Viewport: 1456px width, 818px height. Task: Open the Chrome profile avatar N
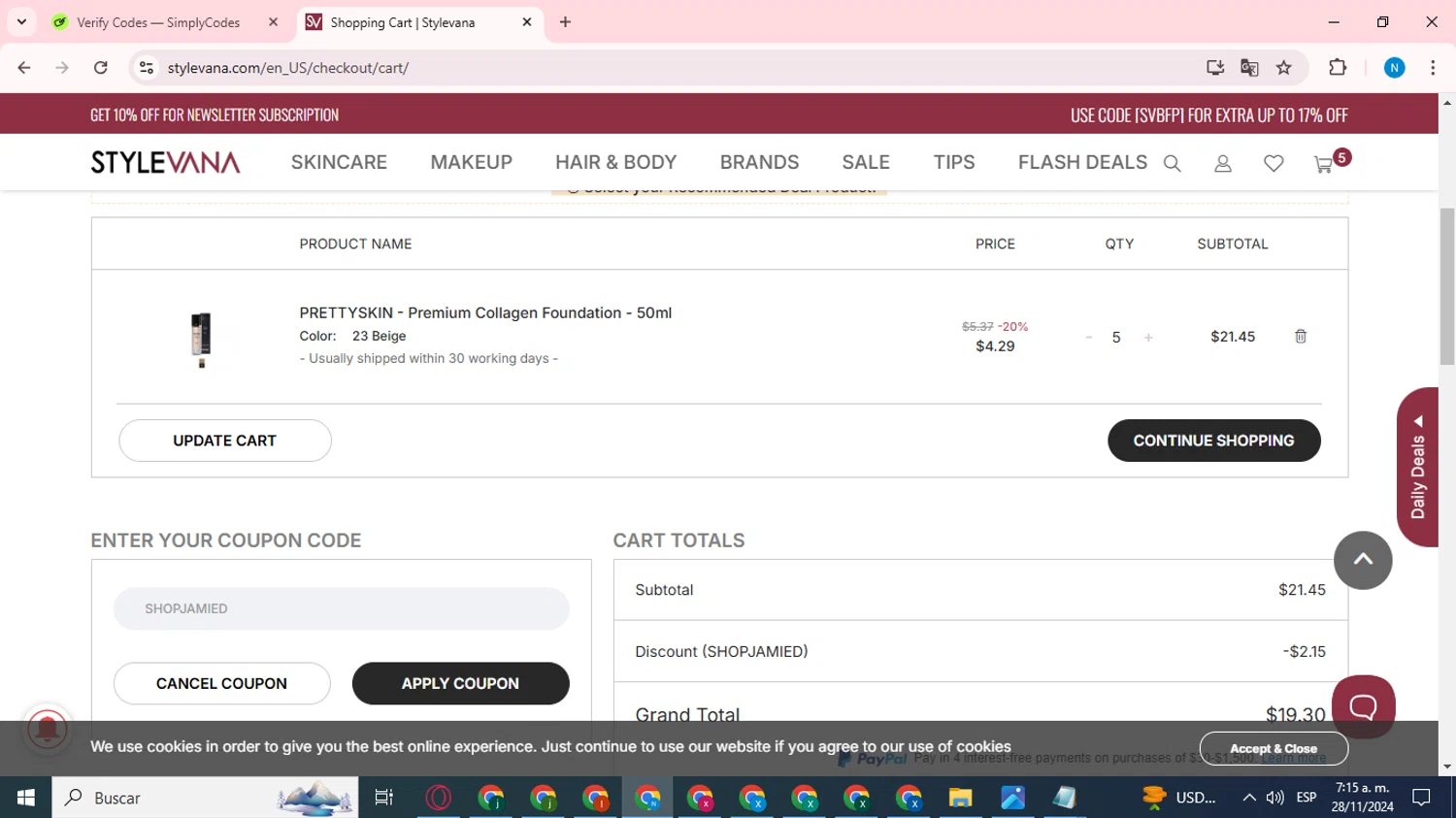[x=1394, y=68]
